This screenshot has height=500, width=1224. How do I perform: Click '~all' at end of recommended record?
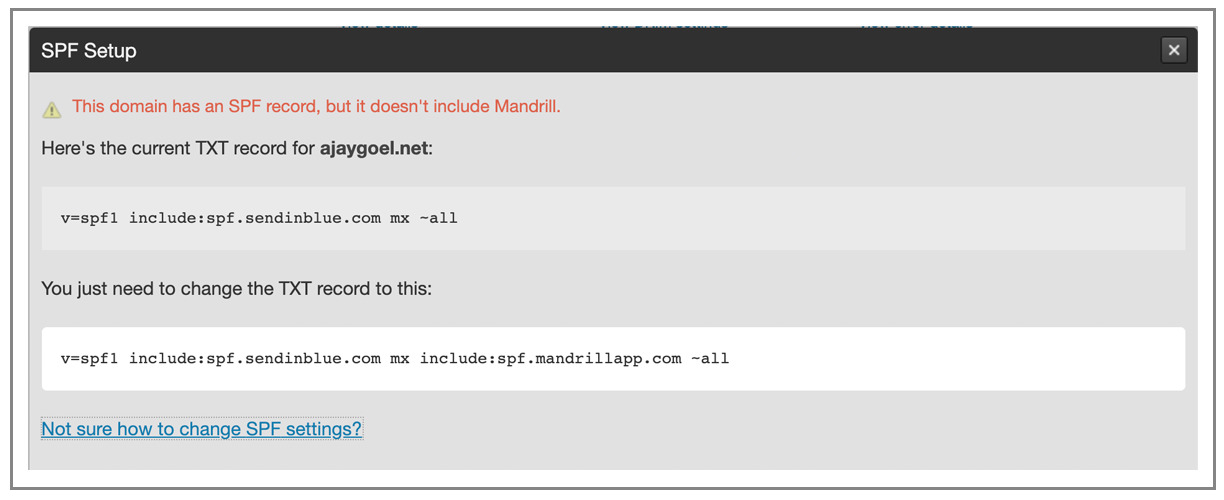pyautogui.click(x=710, y=358)
